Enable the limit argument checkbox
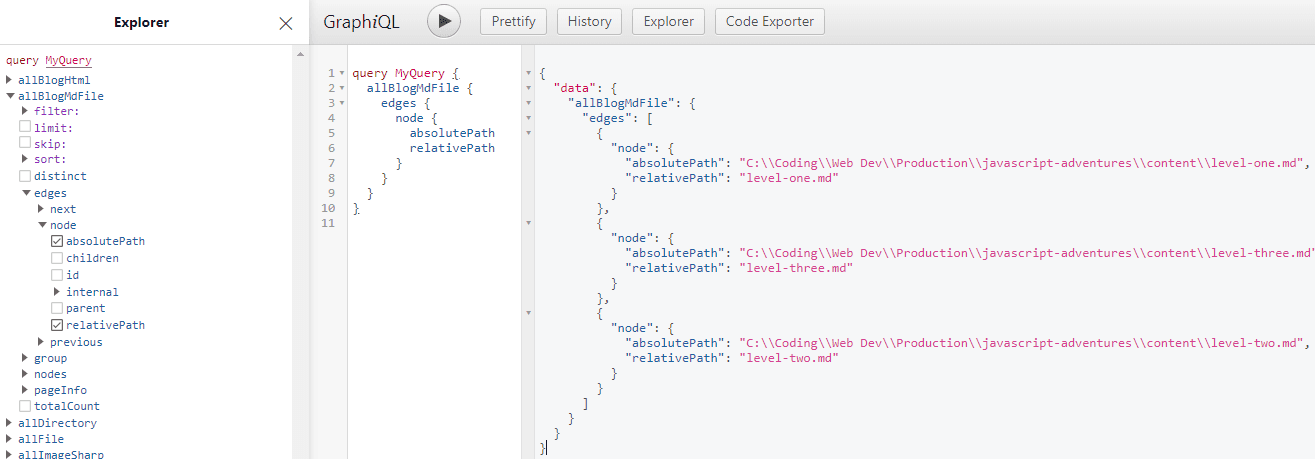This screenshot has width=1315, height=459. pos(25,127)
